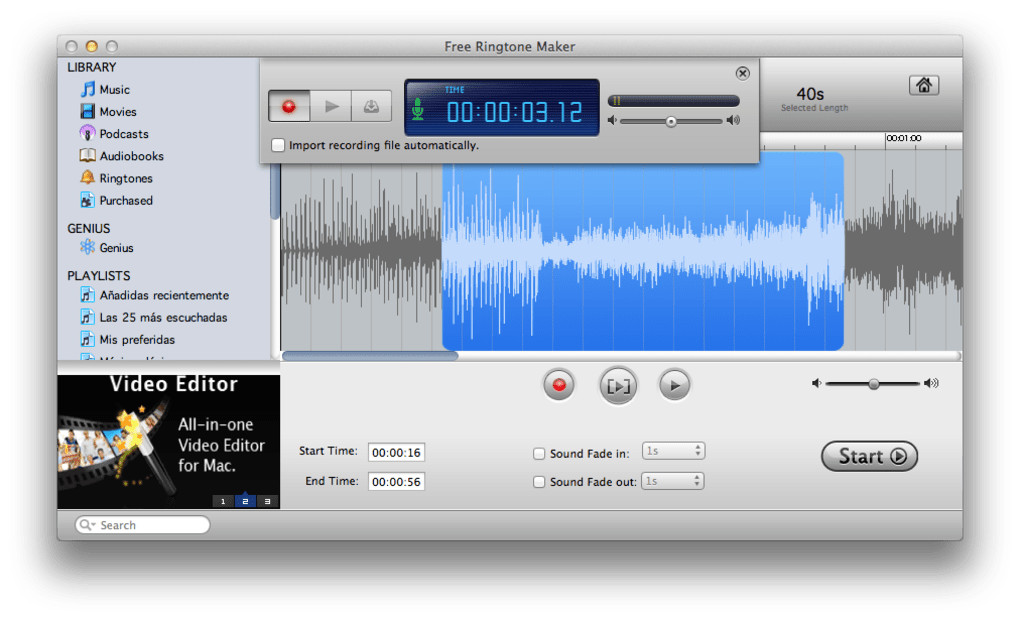The image size is (1020, 620).
Task: Close the recorder popup panel
Action: [742, 73]
